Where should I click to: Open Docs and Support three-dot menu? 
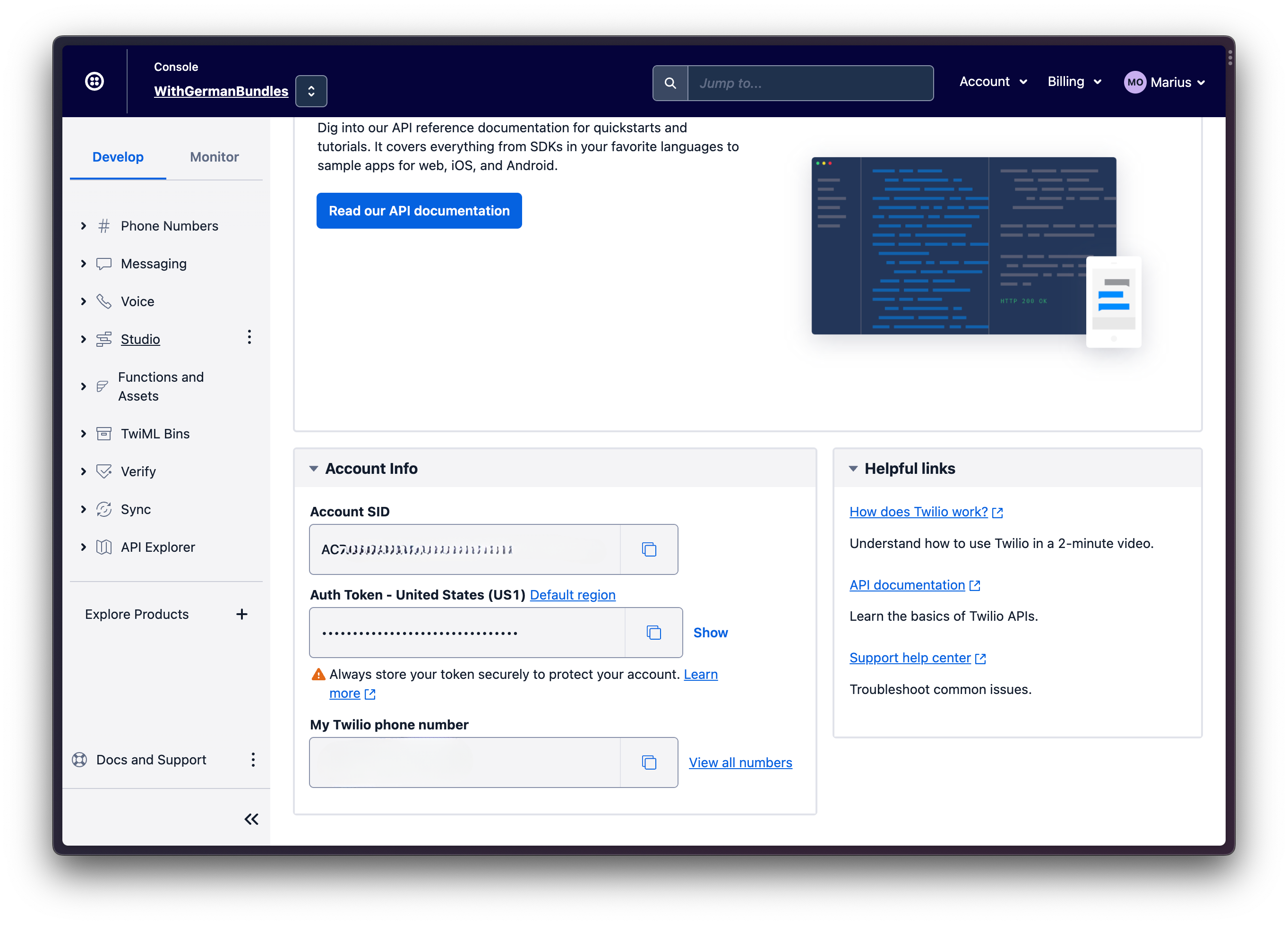253,759
